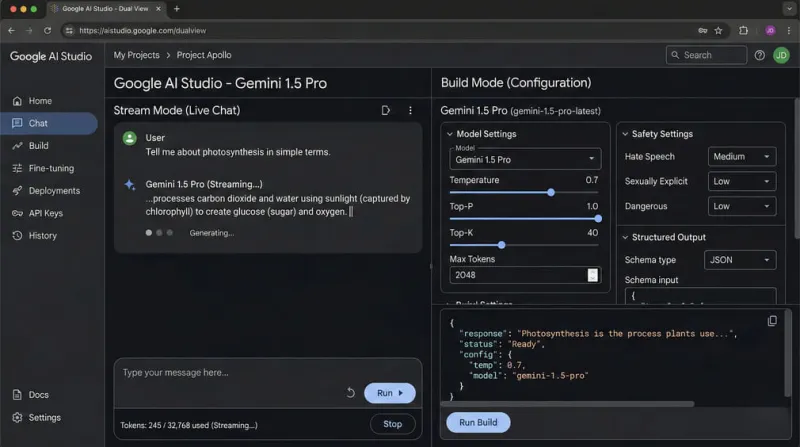Click the browser address bar URL
The width and height of the screenshot is (800, 447).
point(142,31)
